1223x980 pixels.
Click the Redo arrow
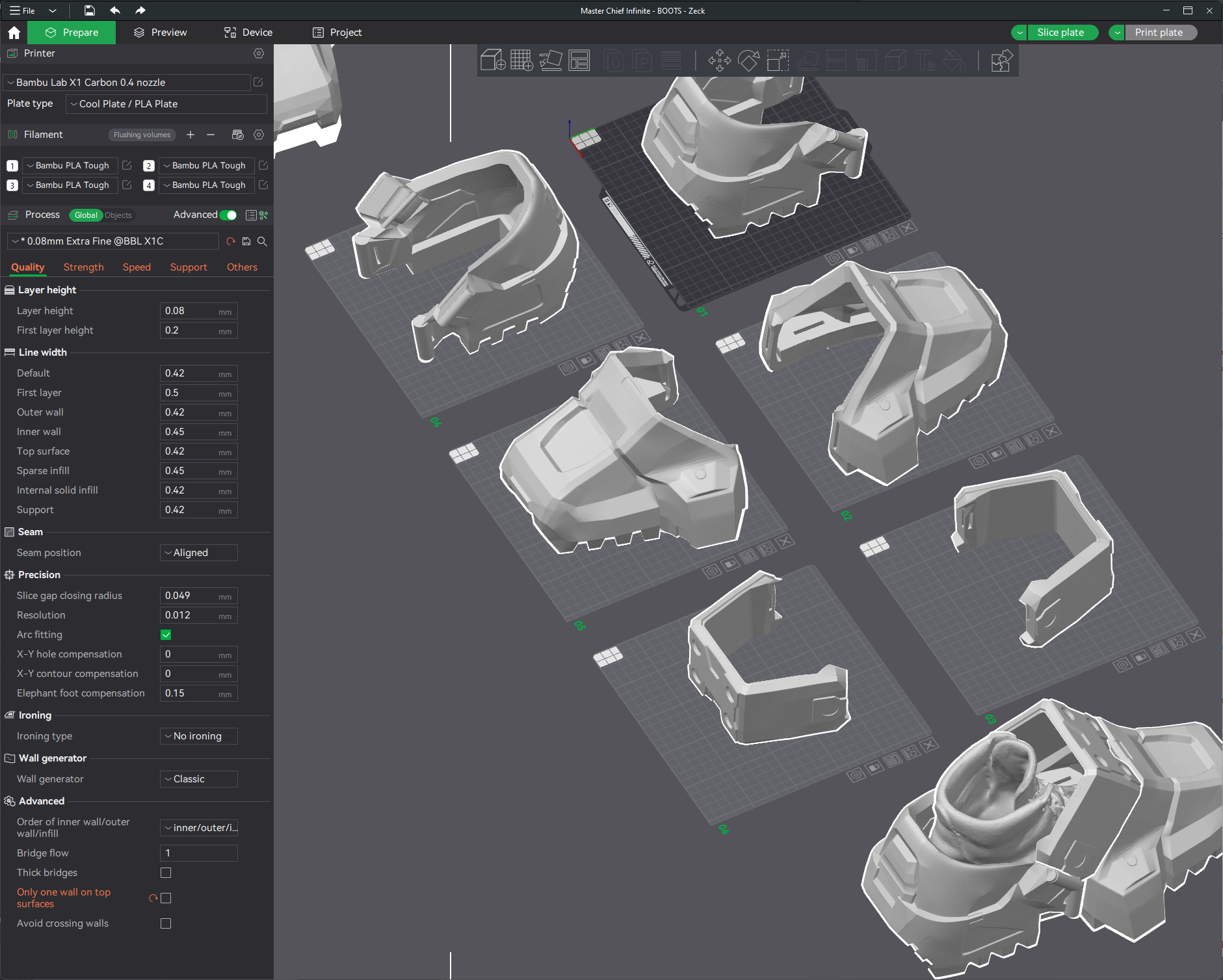[x=140, y=10]
